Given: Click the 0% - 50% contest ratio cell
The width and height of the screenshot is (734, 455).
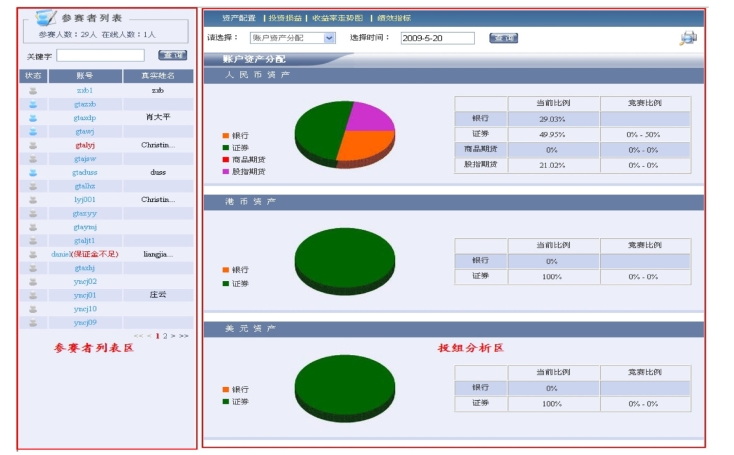Looking at the screenshot, I should click(644, 134).
